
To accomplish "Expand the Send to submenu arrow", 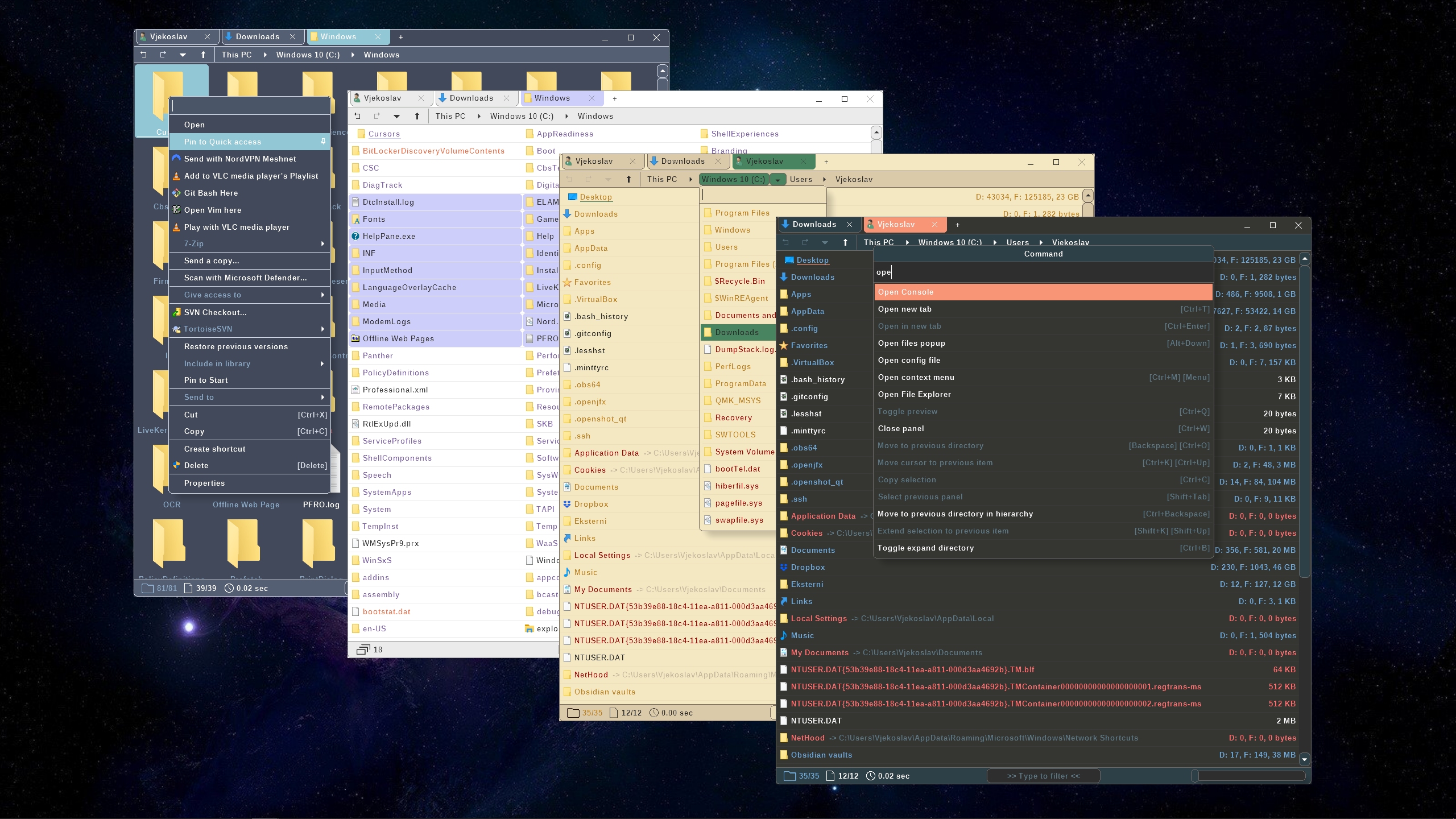I will (x=322, y=397).
